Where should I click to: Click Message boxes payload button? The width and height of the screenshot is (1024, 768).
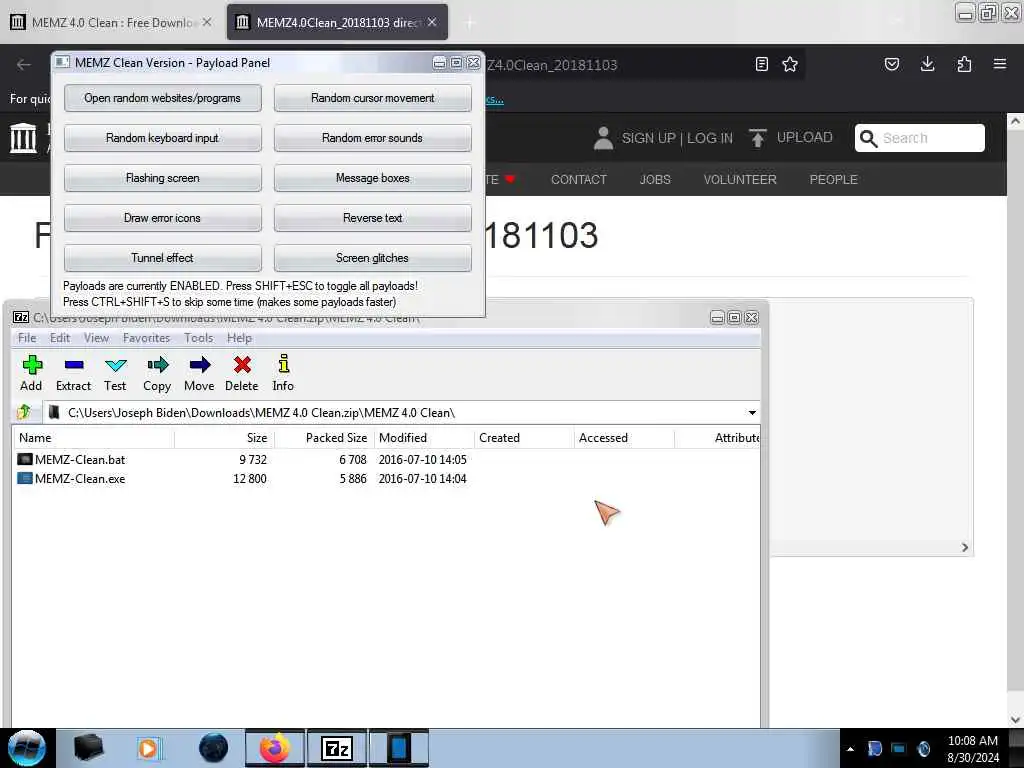[x=372, y=178]
